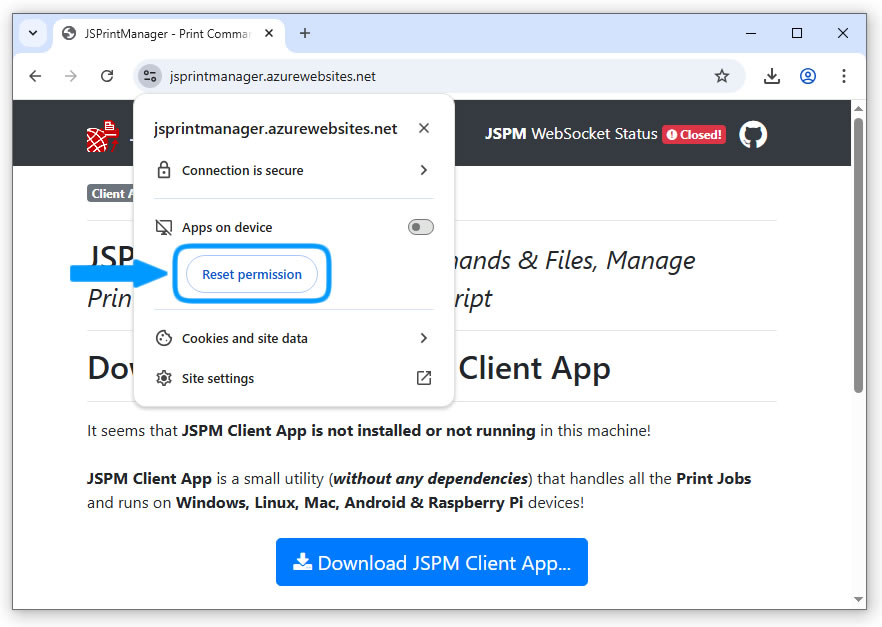Click the address bar URL field
The width and height of the screenshot is (882, 627).
point(439,76)
